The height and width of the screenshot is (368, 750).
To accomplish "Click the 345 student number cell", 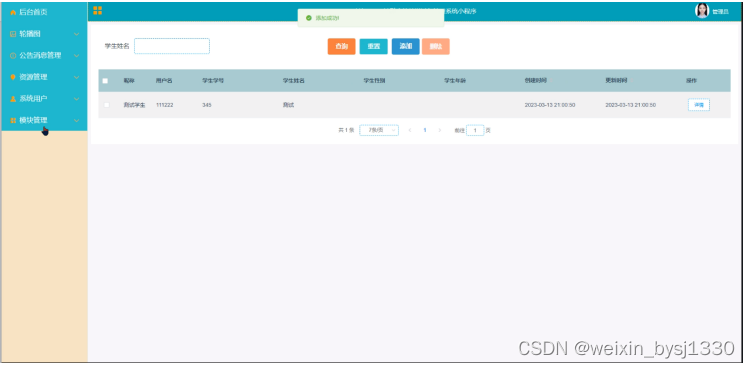I will [x=207, y=105].
